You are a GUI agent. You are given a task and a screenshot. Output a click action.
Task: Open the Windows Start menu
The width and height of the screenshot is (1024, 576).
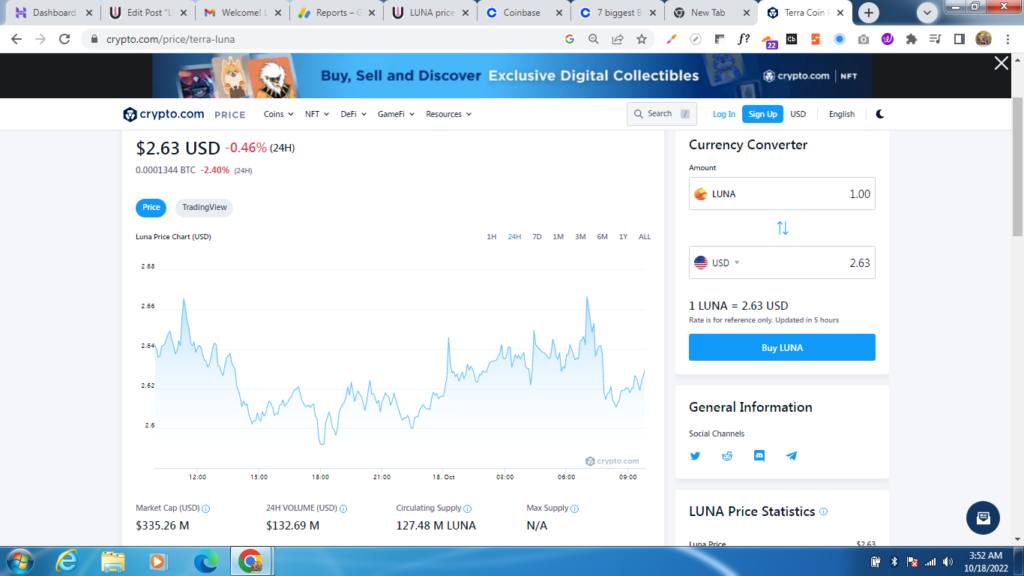click(20, 562)
